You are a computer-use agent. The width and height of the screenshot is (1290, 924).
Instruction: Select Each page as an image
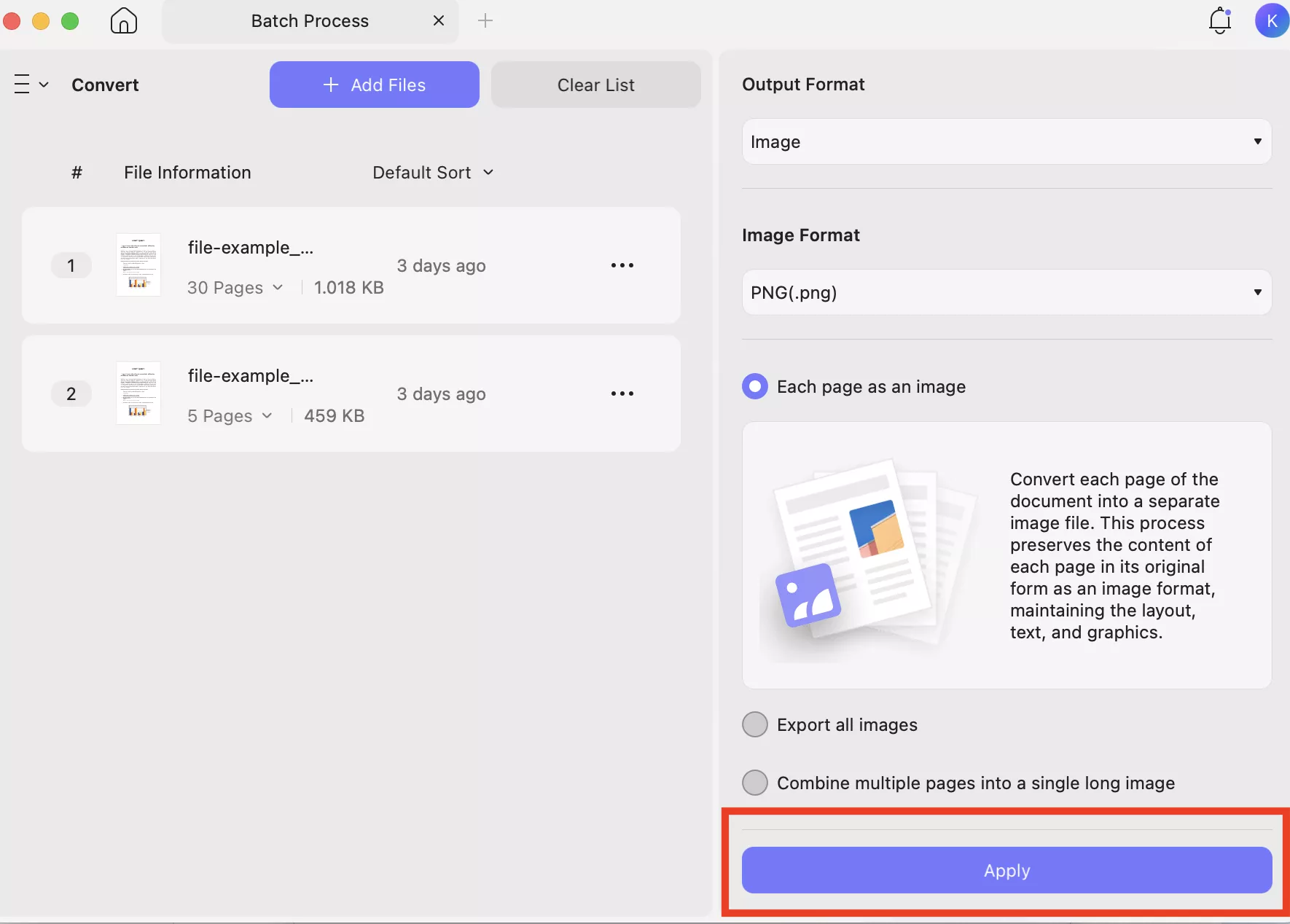[x=755, y=386]
